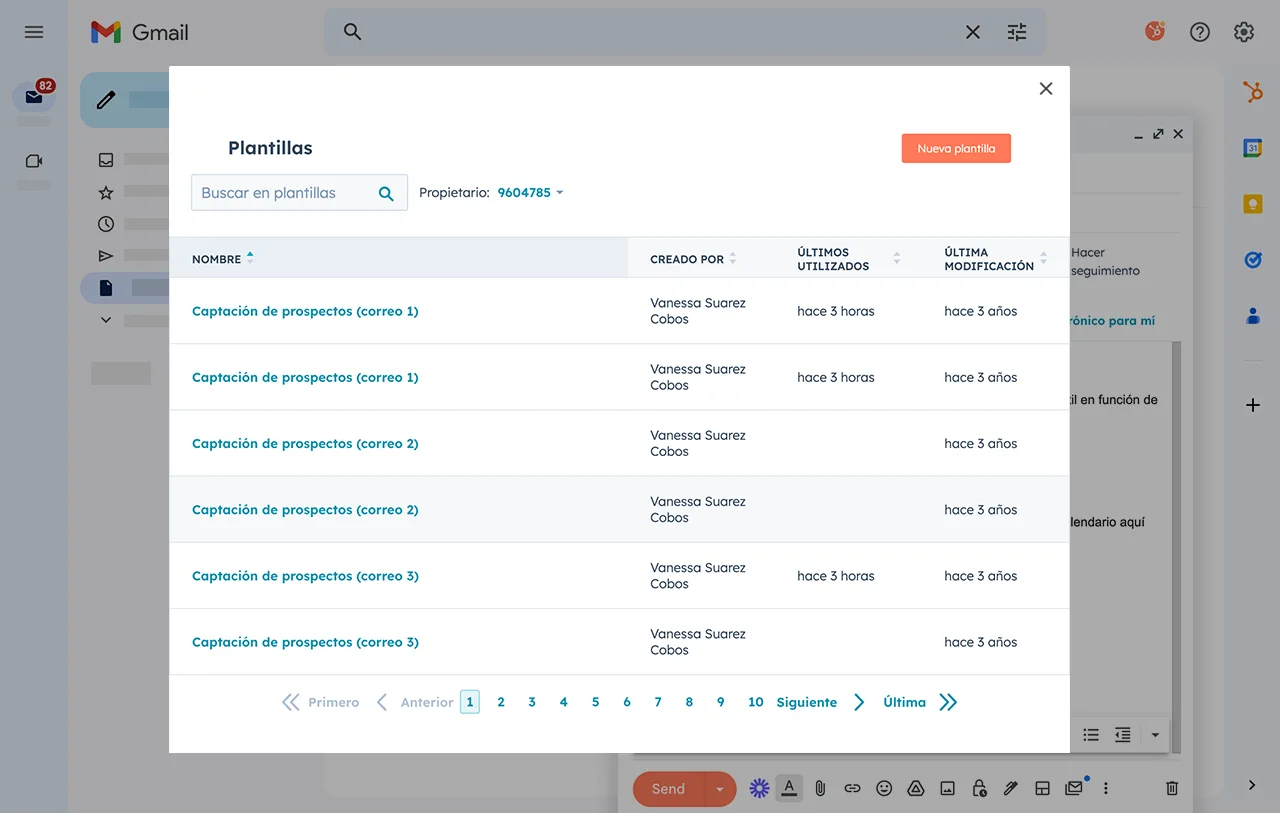
Task: Toggle formatting options (underlined A) in compose
Action: tap(789, 789)
